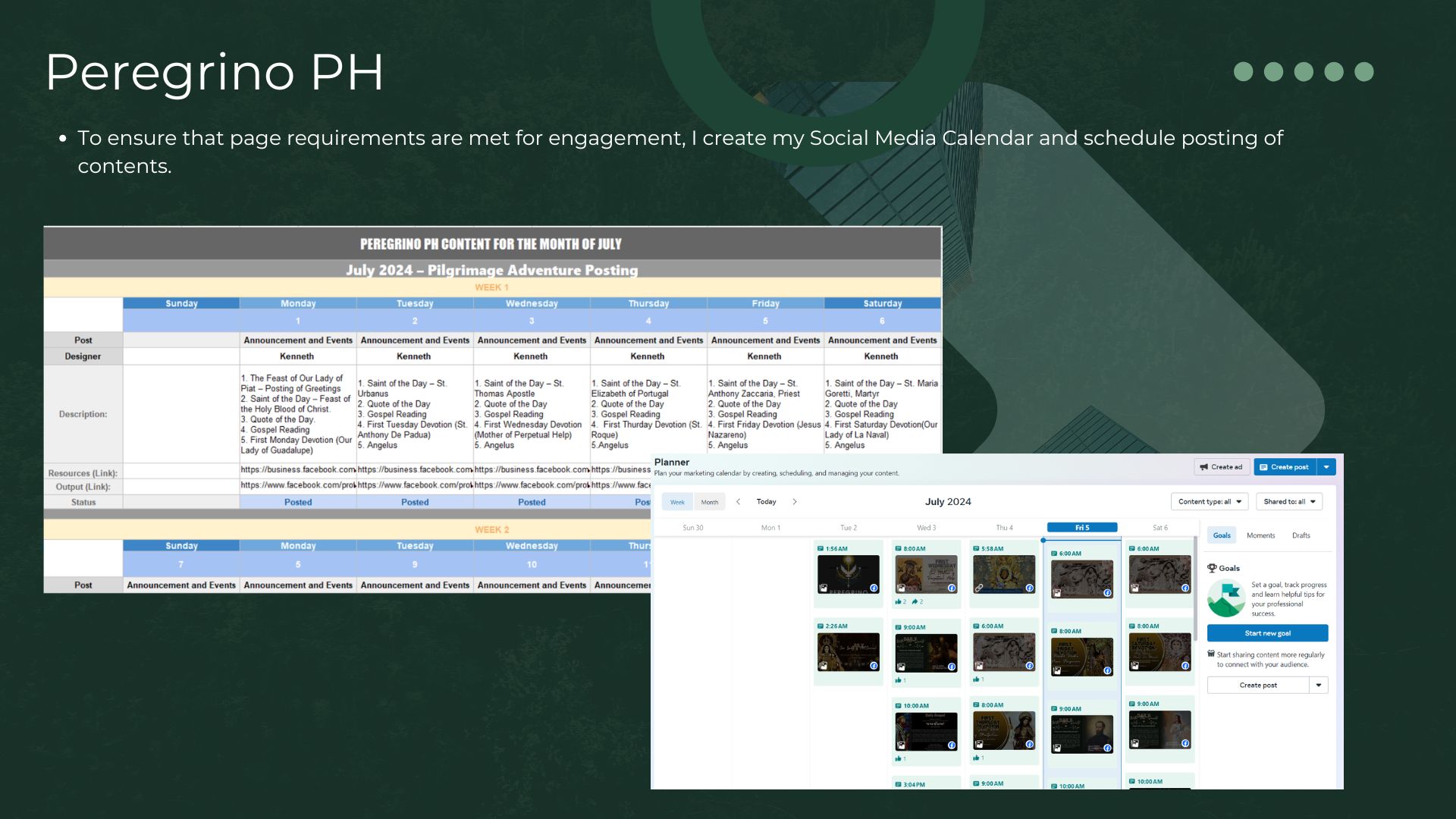Image resolution: width=1456 pixels, height=819 pixels.
Task: Click the WEEK 2 header row
Action: click(x=347, y=529)
